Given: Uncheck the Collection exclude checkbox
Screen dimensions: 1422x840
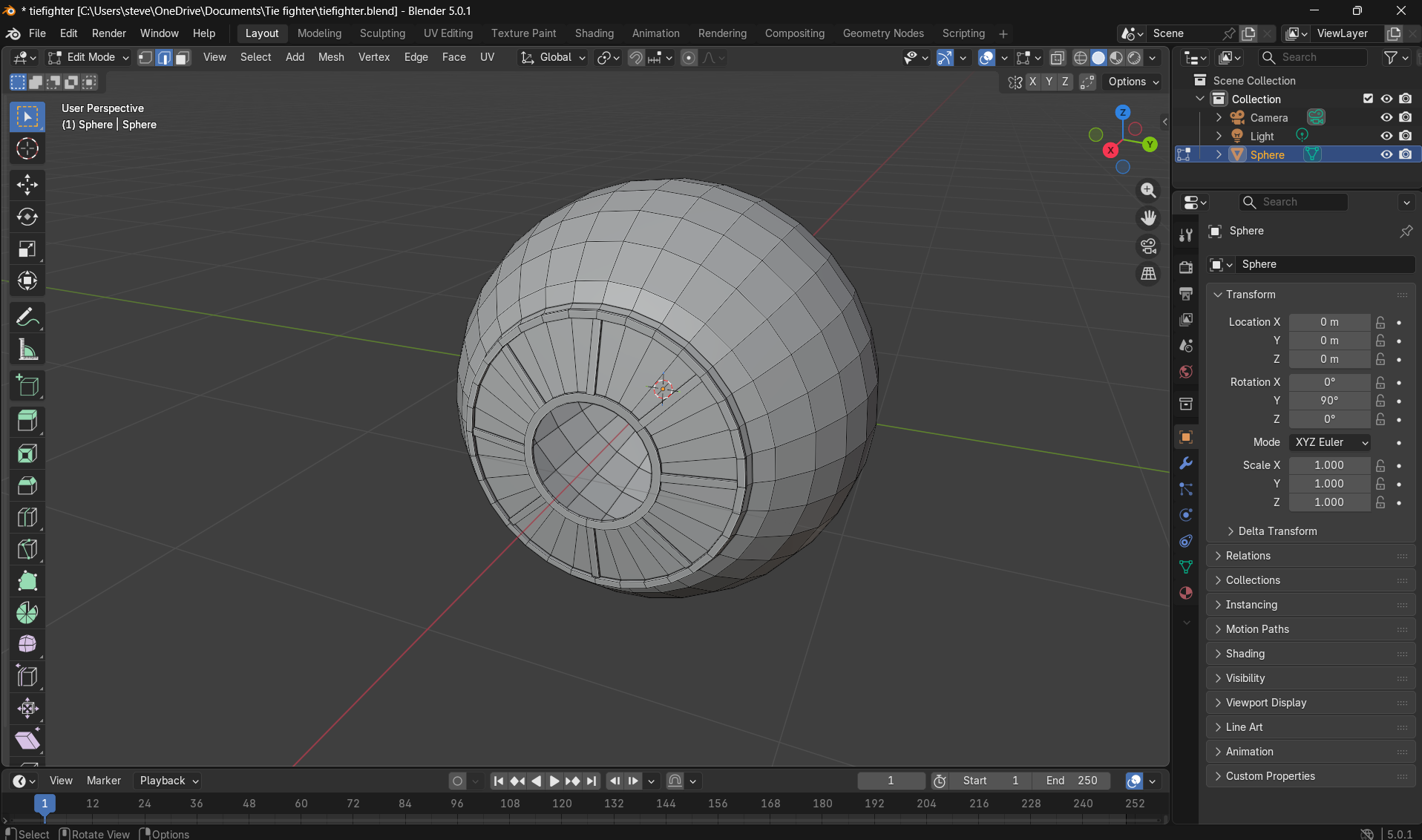Looking at the screenshot, I should coord(1368,99).
